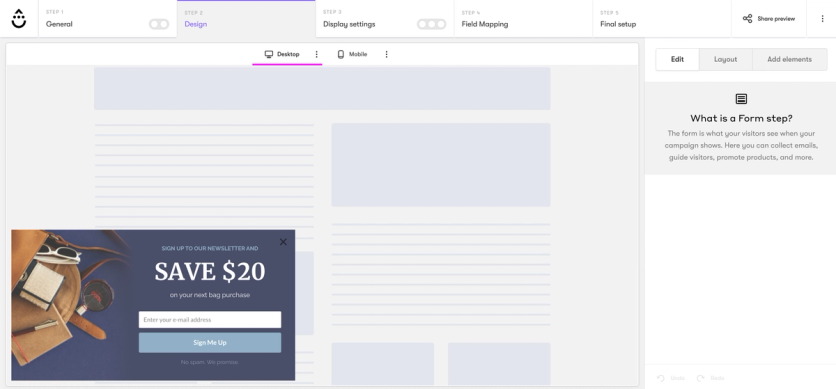Go to Step 3 Display settings
Image resolution: width=836 pixels, height=389 pixels.
point(385,19)
